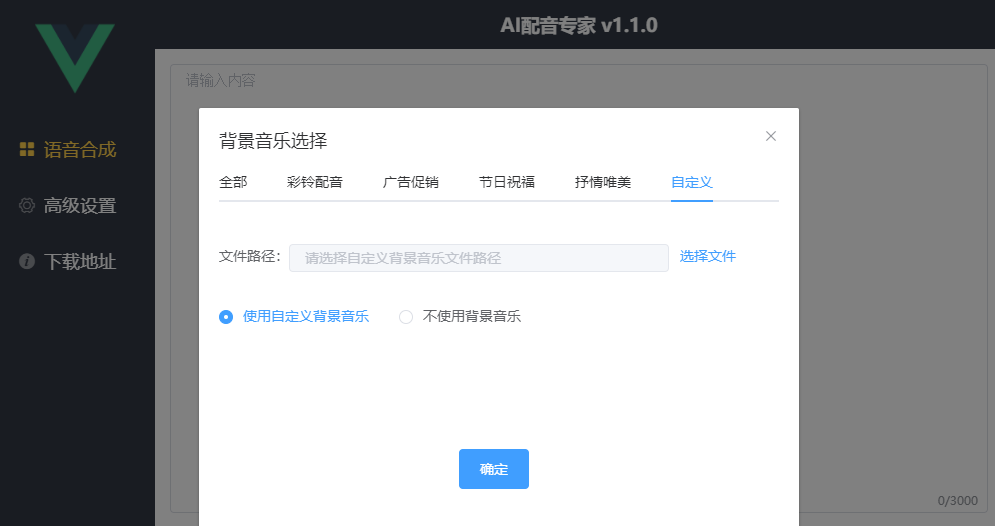Select 使用自定义背景音乐 radio option
Viewport: 995px width, 526px height.
[x=294, y=316]
